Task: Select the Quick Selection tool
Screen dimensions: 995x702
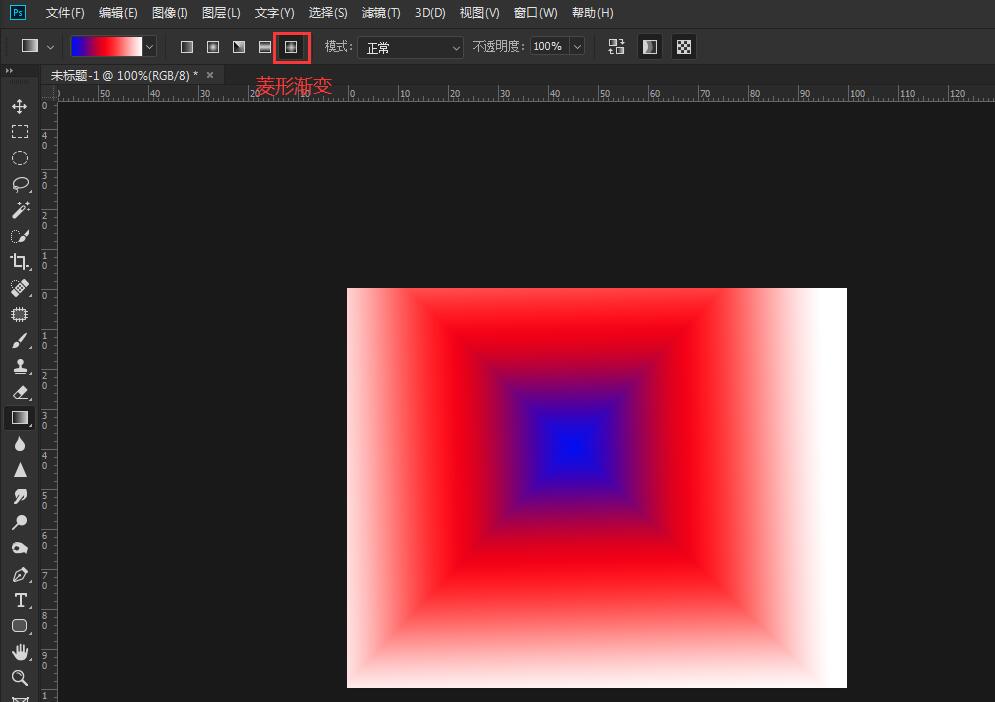Action: coord(20,236)
